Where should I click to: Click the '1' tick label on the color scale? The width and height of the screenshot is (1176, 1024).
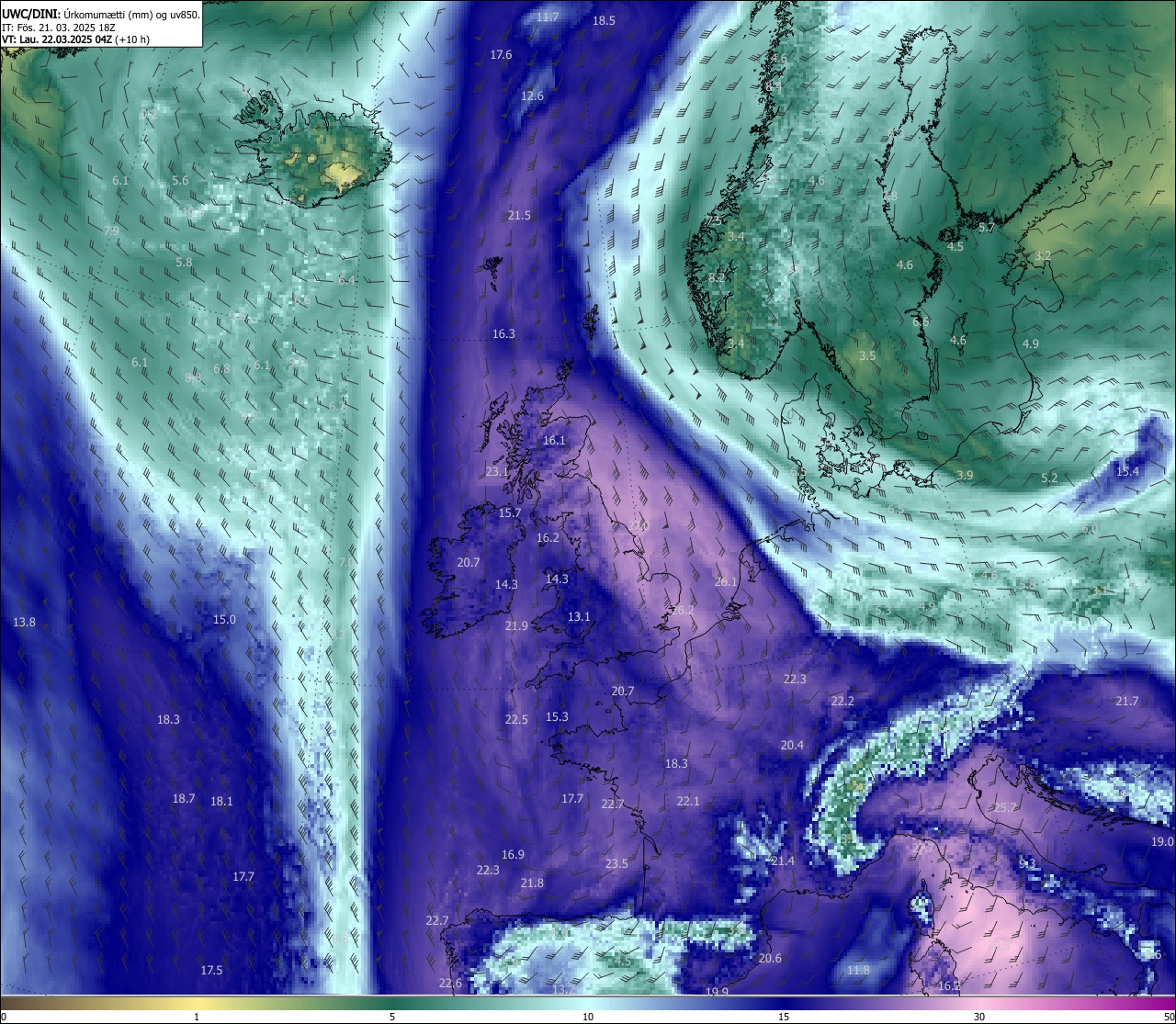point(197,1017)
